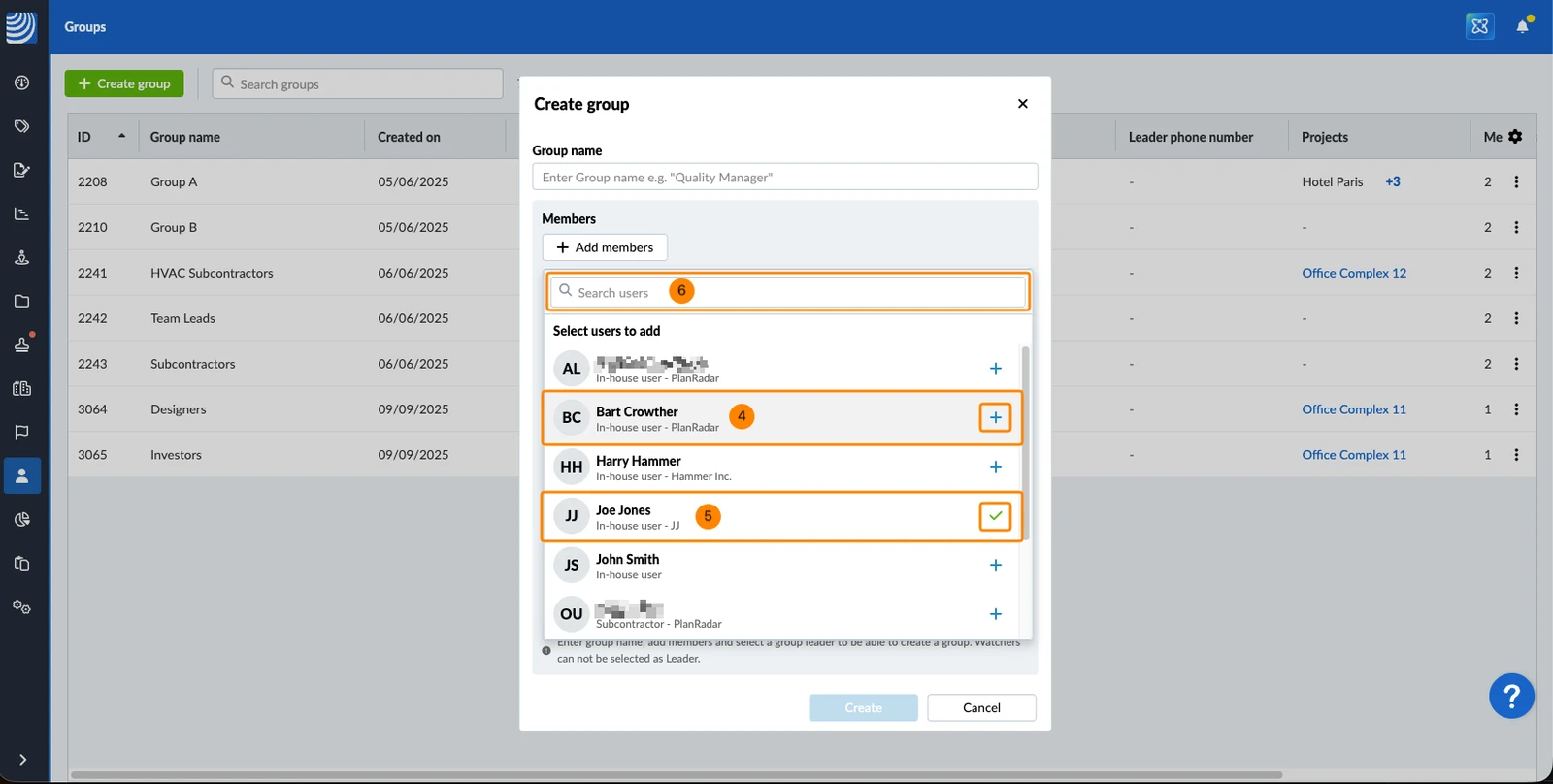
Task: Close the Create group dialog
Action: point(1022,104)
